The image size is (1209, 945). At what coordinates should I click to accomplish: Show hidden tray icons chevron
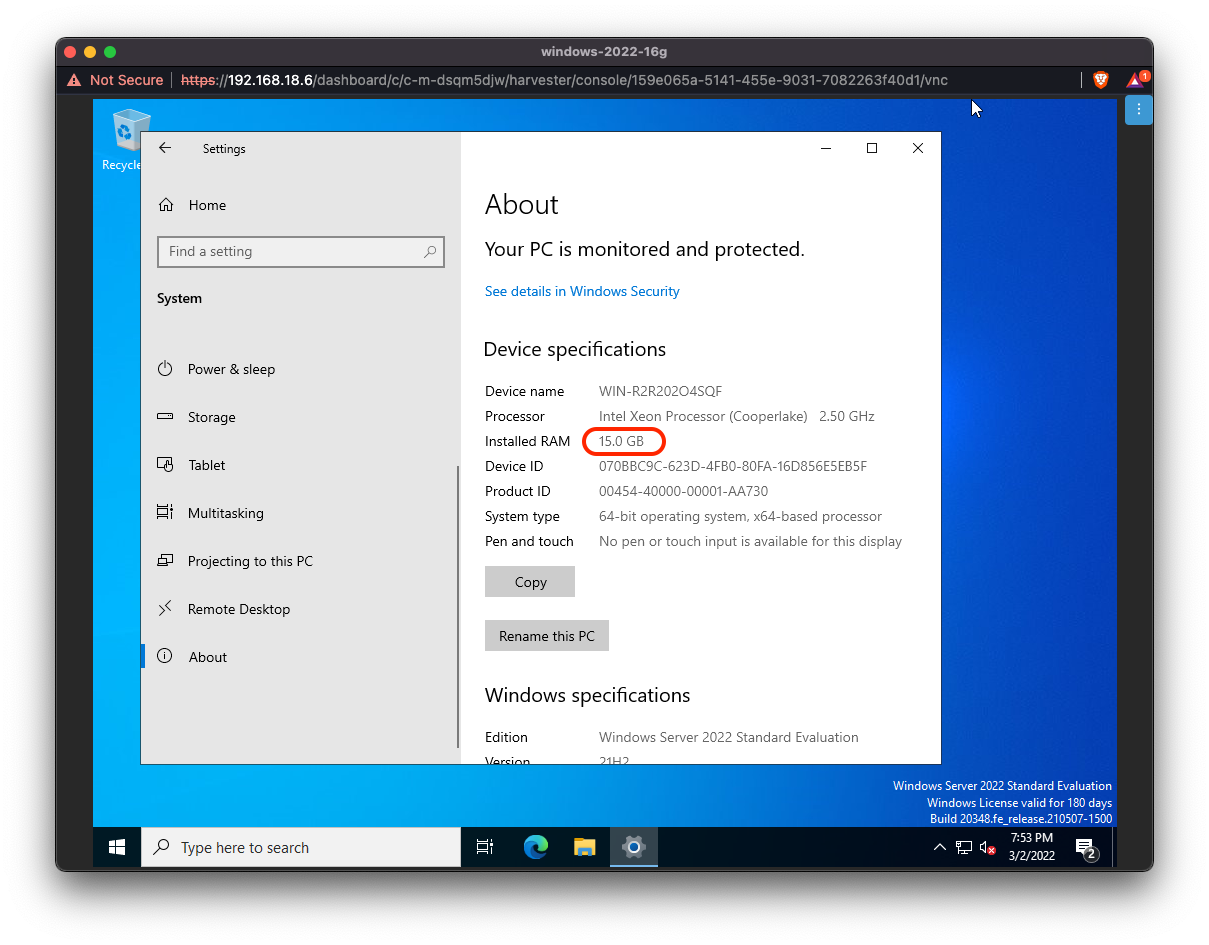click(939, 847)
